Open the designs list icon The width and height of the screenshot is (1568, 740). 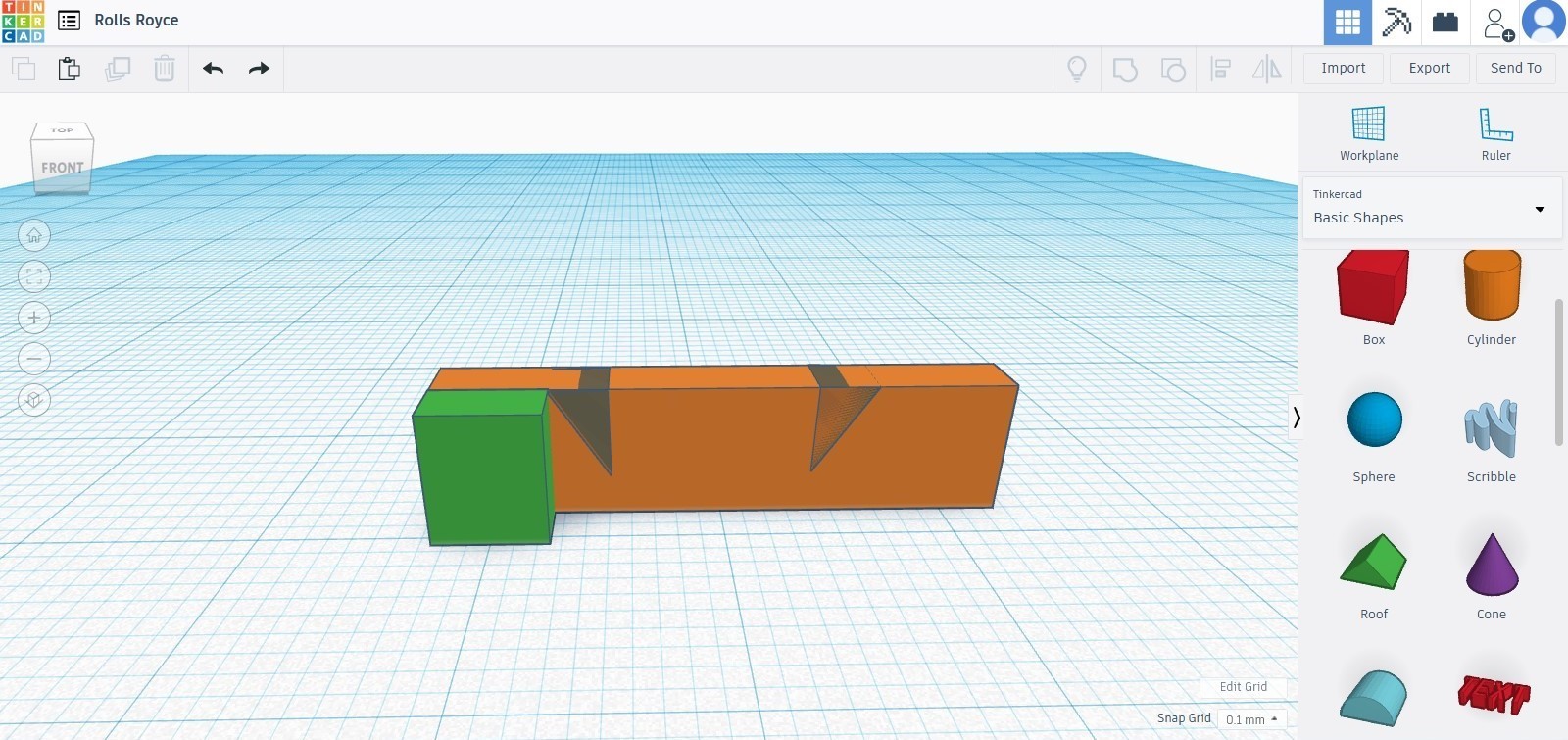[69, 21]
